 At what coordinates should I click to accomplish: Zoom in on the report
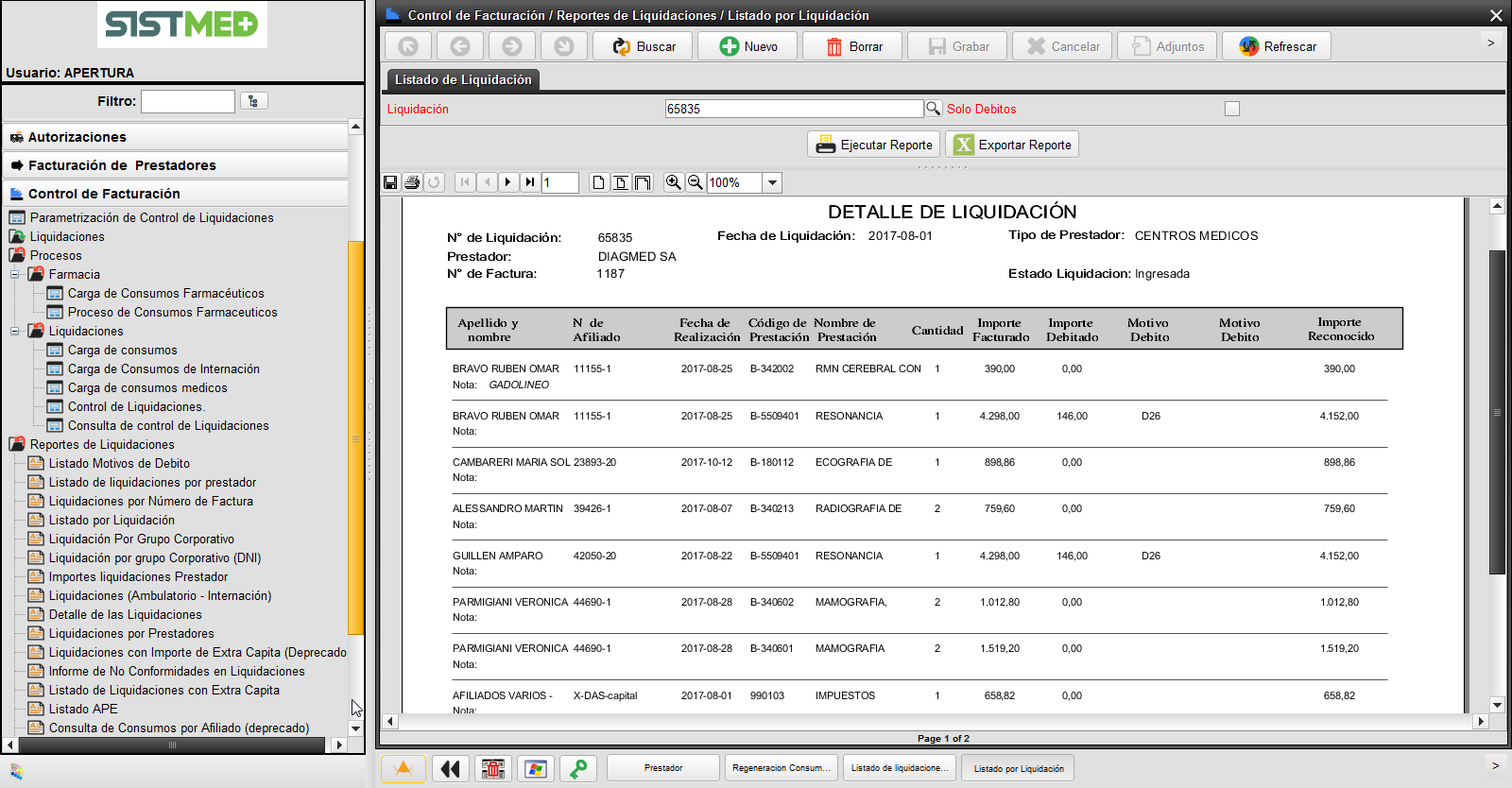673,182
